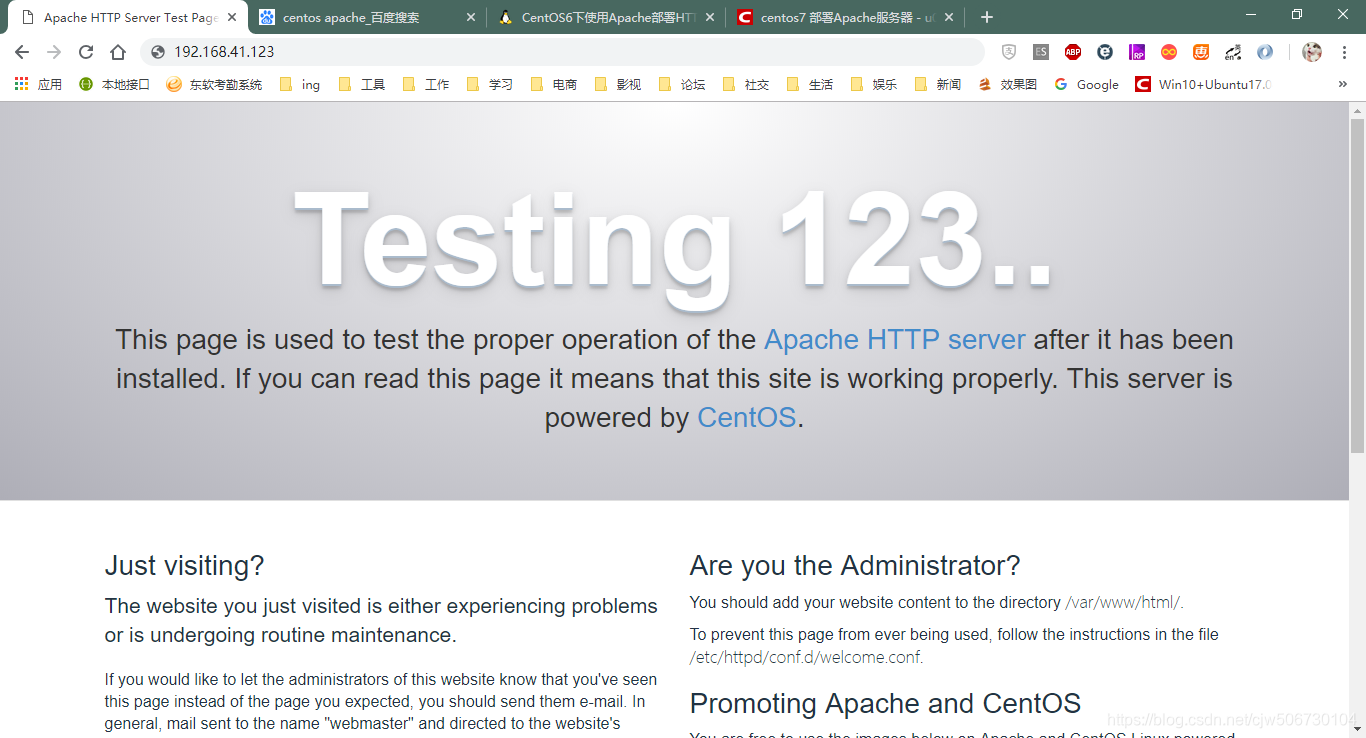The image size is (1366, 738).
Task: Open the blue ring extension icon
Action: click(1265, 52)
